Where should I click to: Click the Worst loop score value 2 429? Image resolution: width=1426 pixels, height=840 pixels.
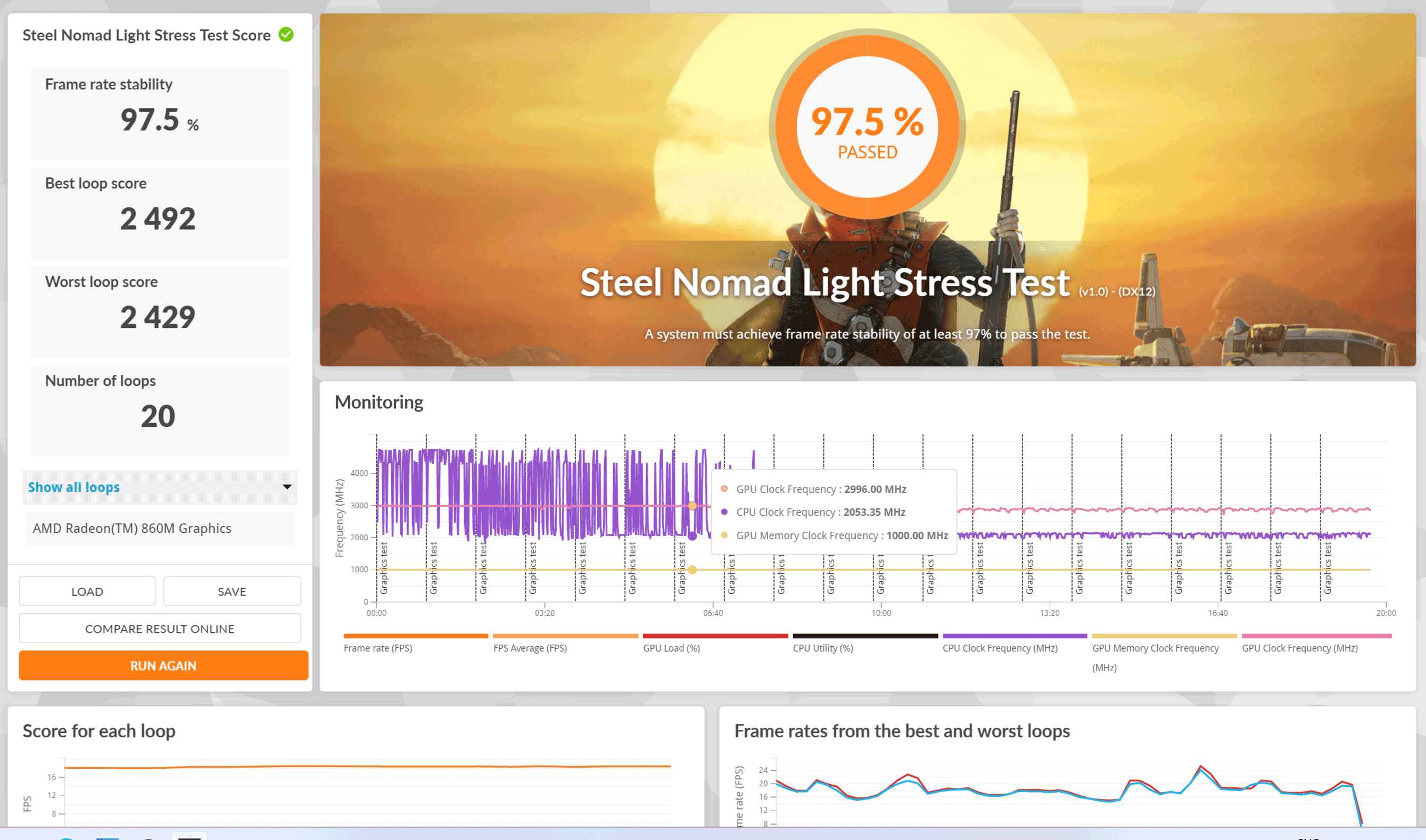[158, 317]
